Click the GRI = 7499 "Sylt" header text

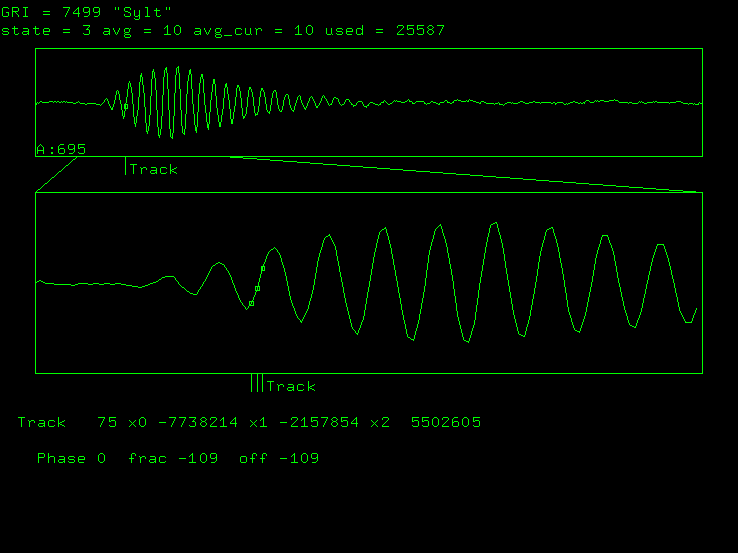86,12
